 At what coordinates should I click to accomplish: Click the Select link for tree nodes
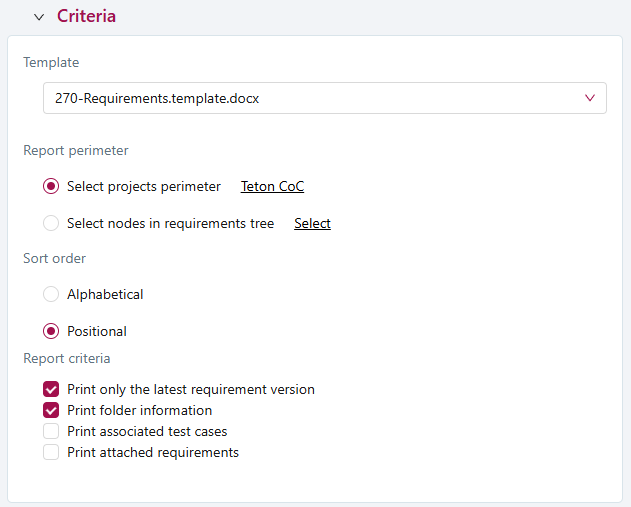coord(312,223)
